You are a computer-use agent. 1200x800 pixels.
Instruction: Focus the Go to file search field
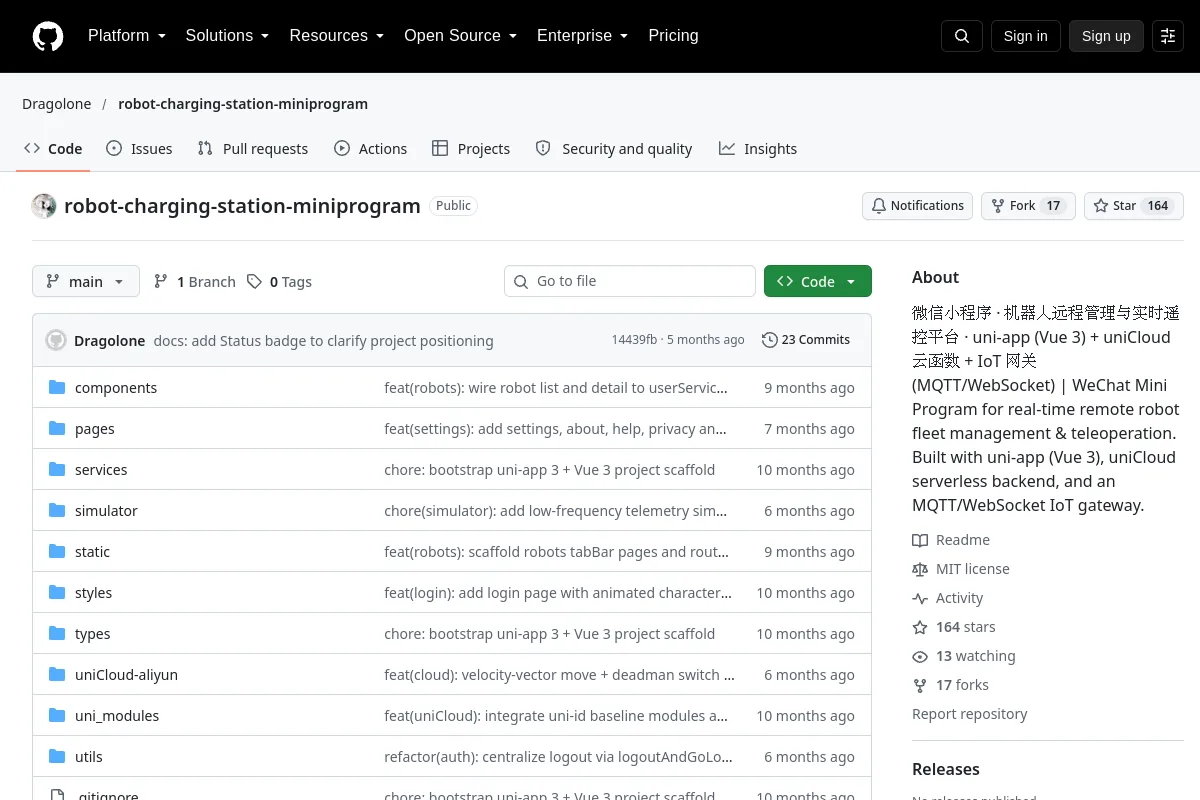pos(630,281)
